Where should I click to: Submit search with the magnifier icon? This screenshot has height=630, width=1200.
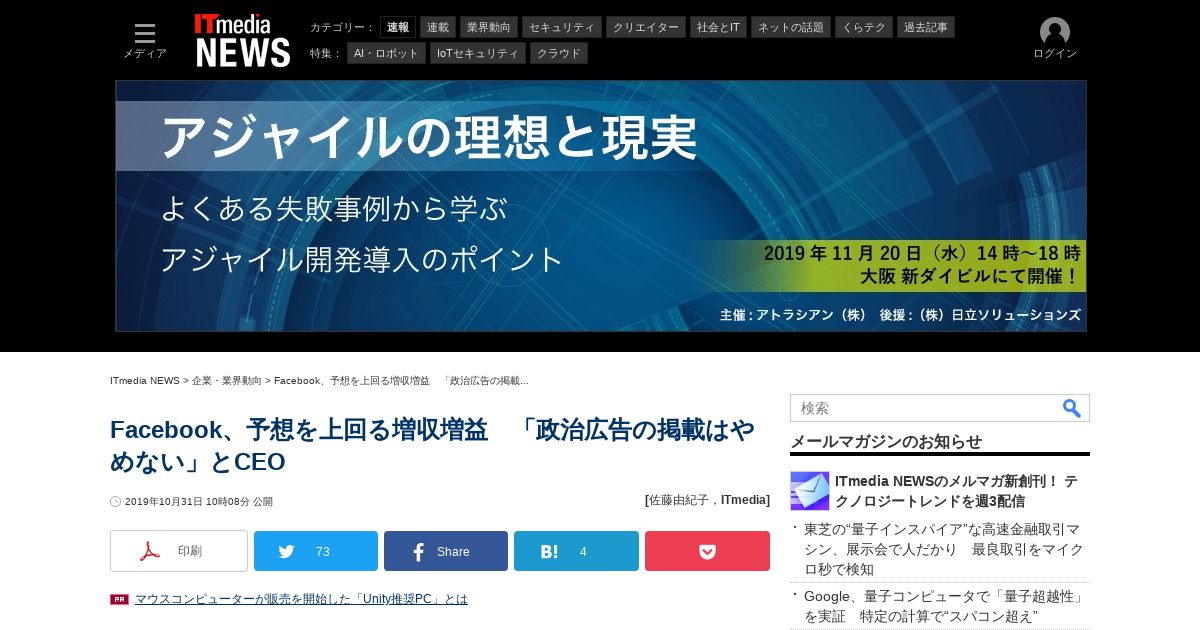coord(1071,408)
